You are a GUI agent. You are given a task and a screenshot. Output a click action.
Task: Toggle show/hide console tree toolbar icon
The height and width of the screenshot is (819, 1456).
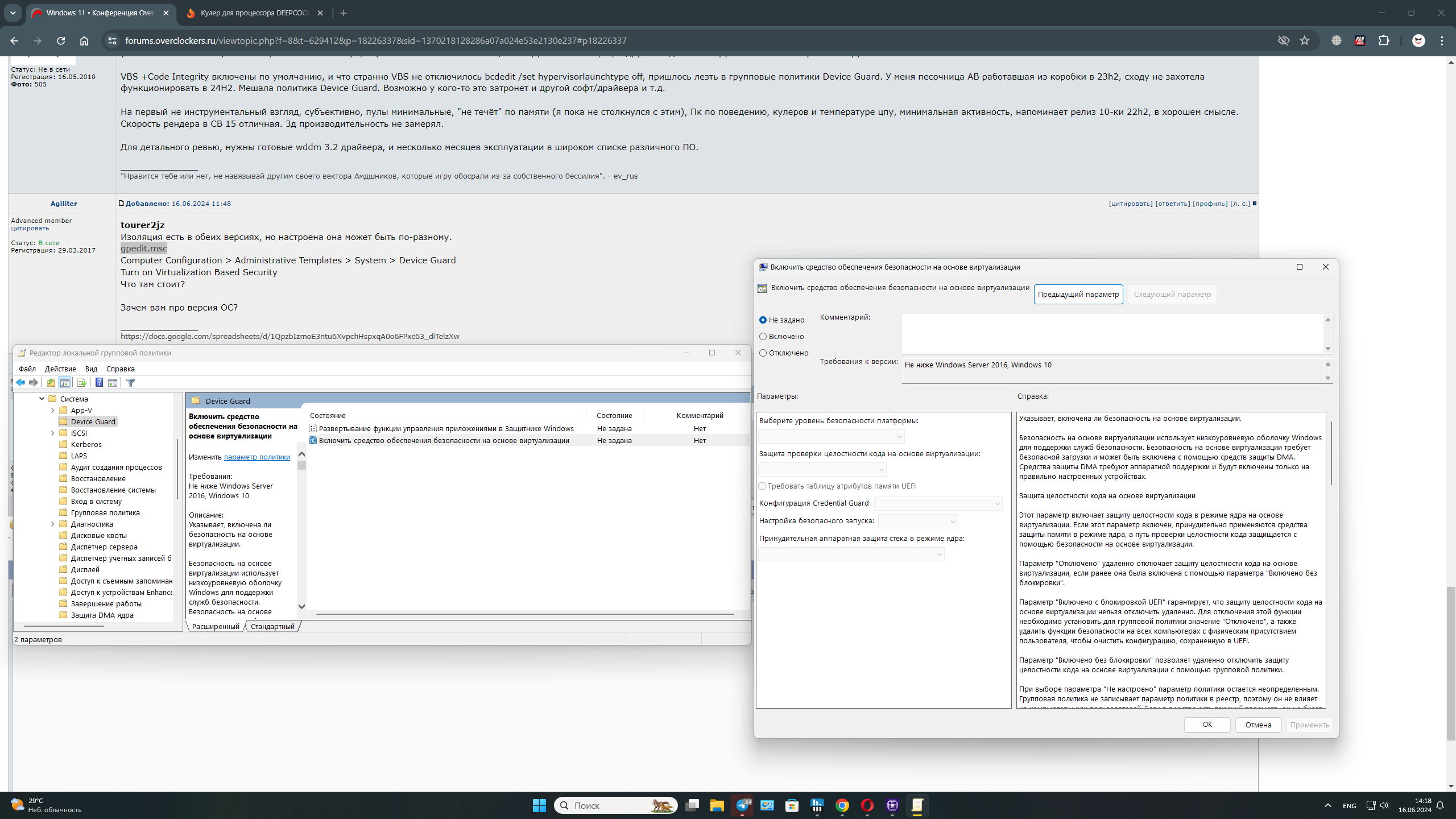pos(65,383)
